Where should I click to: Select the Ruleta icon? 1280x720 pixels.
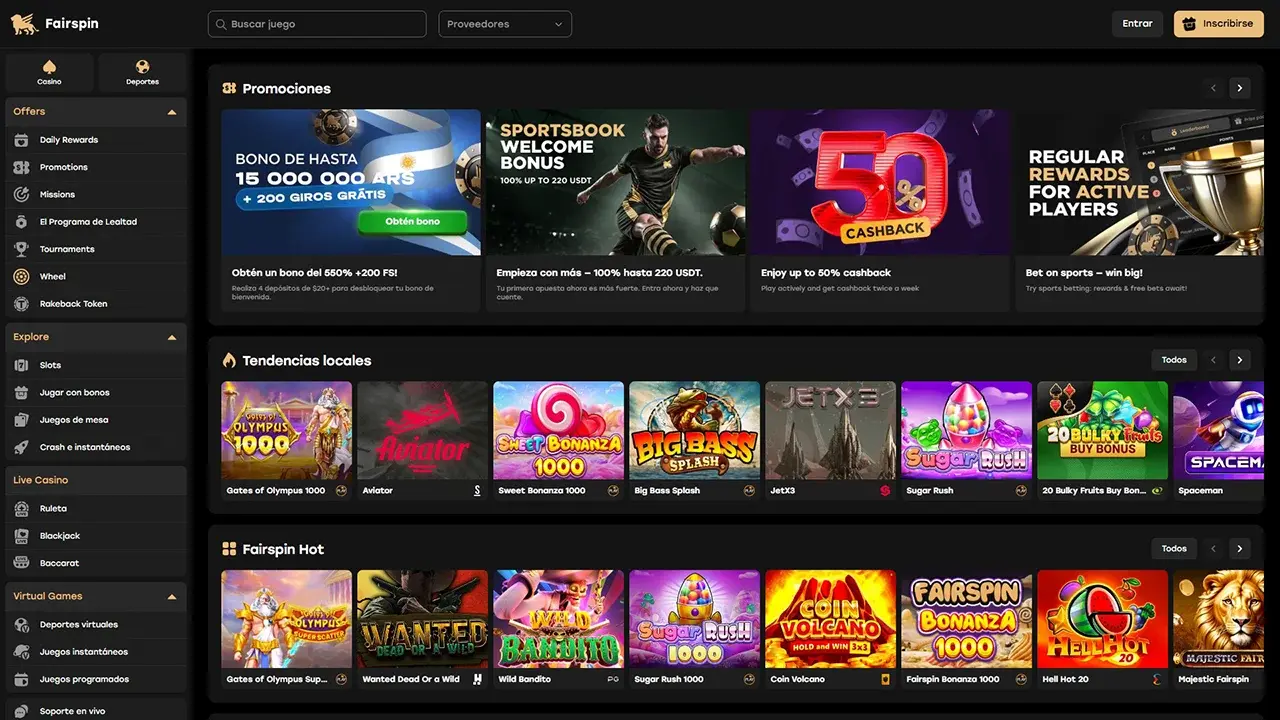coord(21,509)
